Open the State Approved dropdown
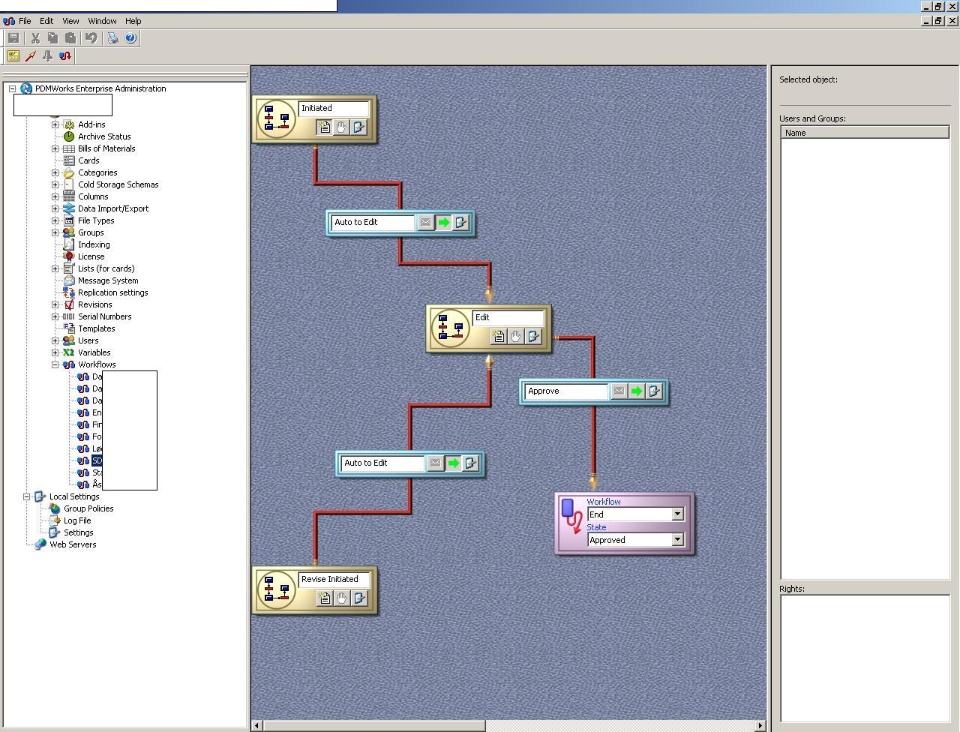960x732 pixels. [x=678, y=540]
